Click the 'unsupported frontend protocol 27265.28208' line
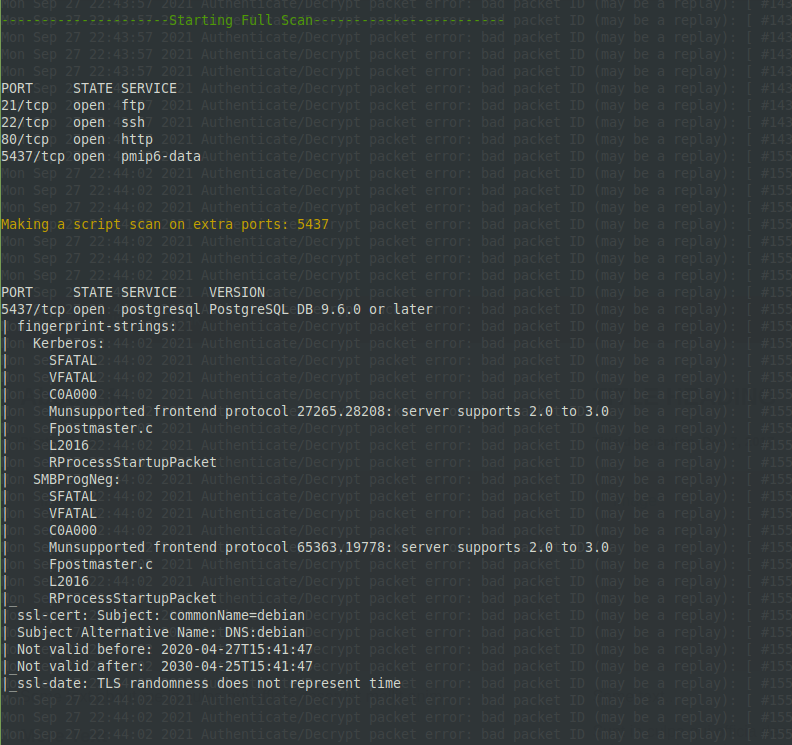Screen dimensions: 792x745 click(329, 412)
